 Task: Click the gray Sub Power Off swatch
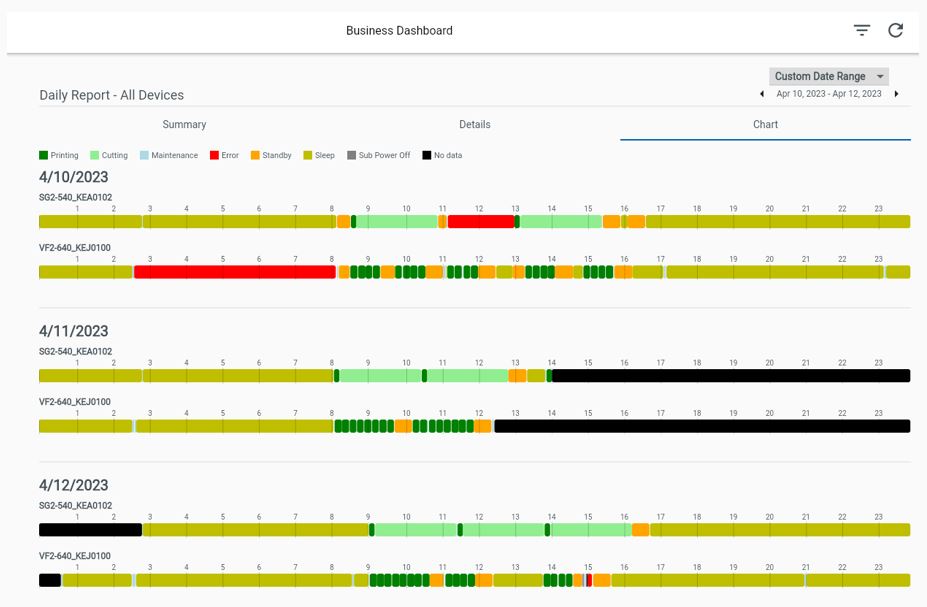click(351, 155)
